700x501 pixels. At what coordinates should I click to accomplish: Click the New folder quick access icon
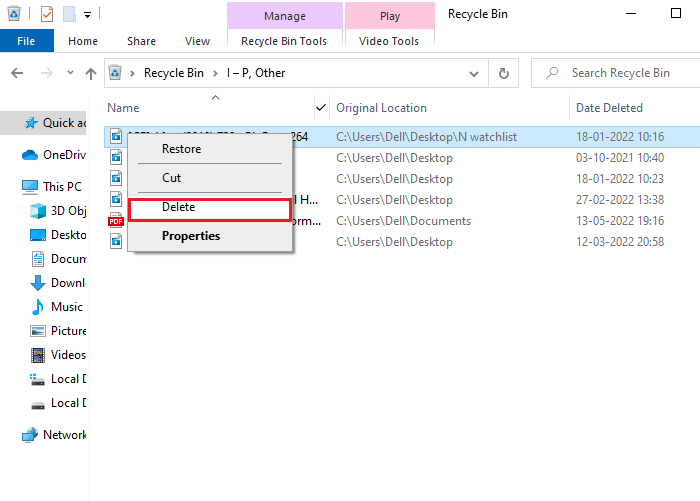click(x=69, y=14)
